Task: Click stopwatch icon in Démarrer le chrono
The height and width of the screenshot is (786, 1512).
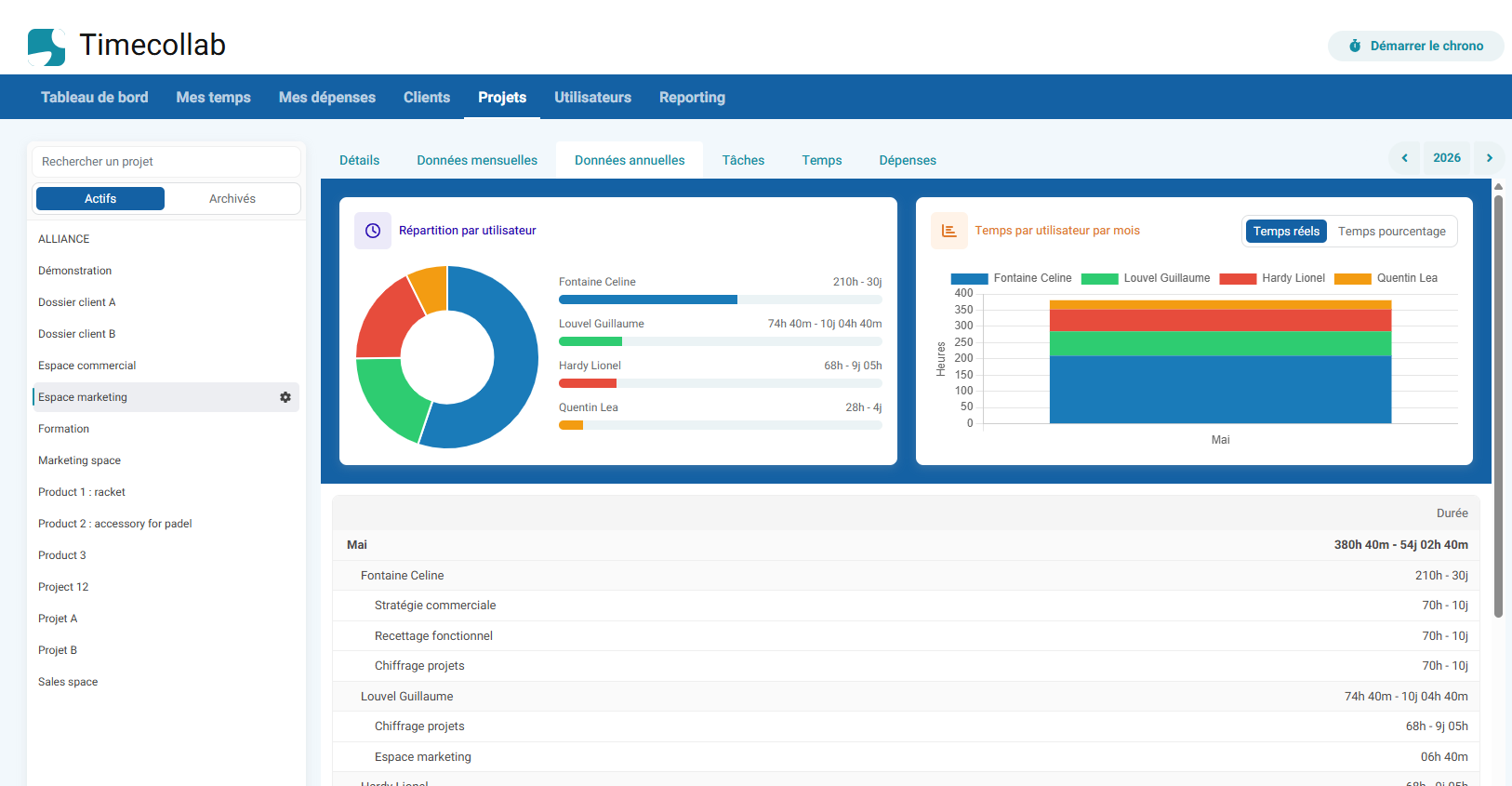Action: [x=1355, y=46]
